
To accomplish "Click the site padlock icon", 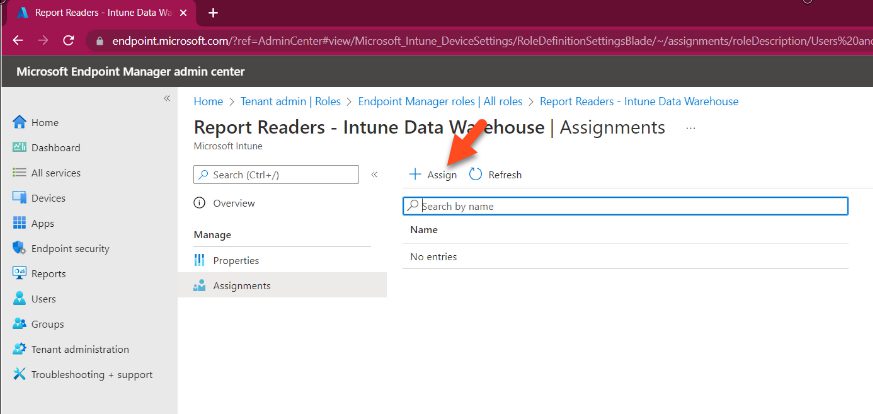I will pyautogui.click(x=100, y=41).
